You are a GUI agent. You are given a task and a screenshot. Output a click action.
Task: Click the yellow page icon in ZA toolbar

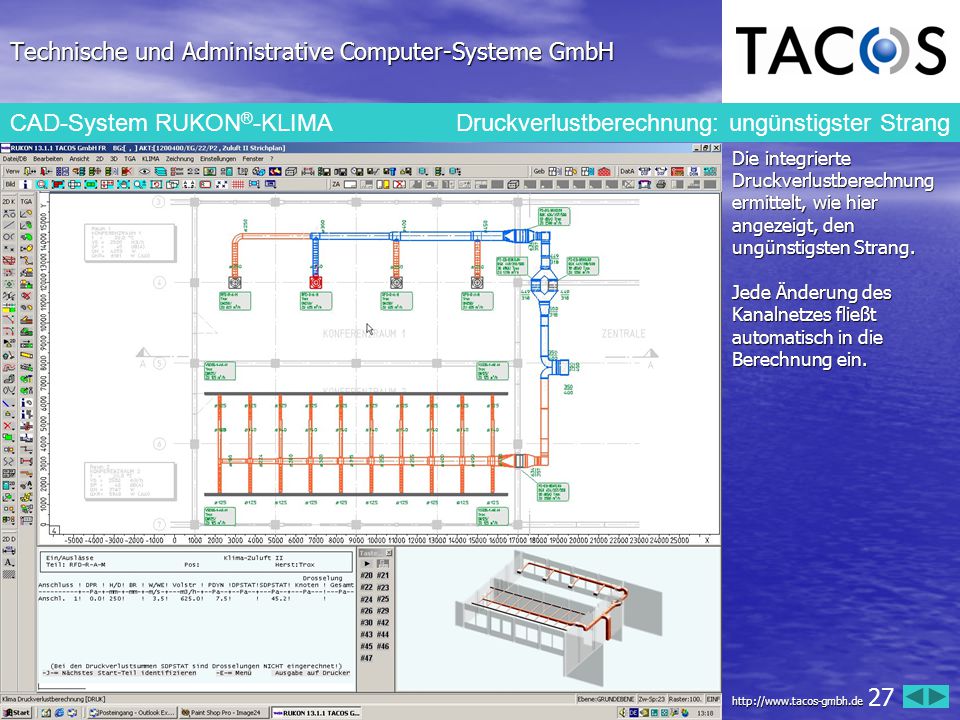pyautogui.click(x=383, y=184)
